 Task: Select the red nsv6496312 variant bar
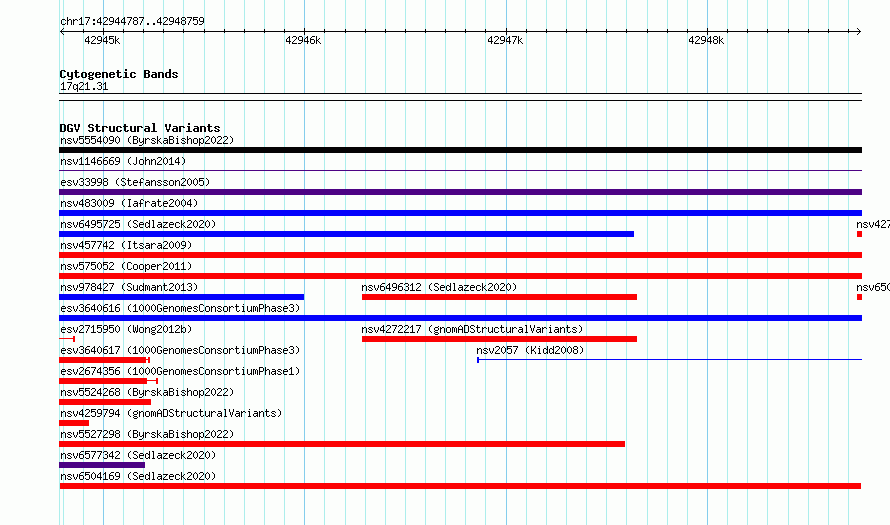pos(499,297)
